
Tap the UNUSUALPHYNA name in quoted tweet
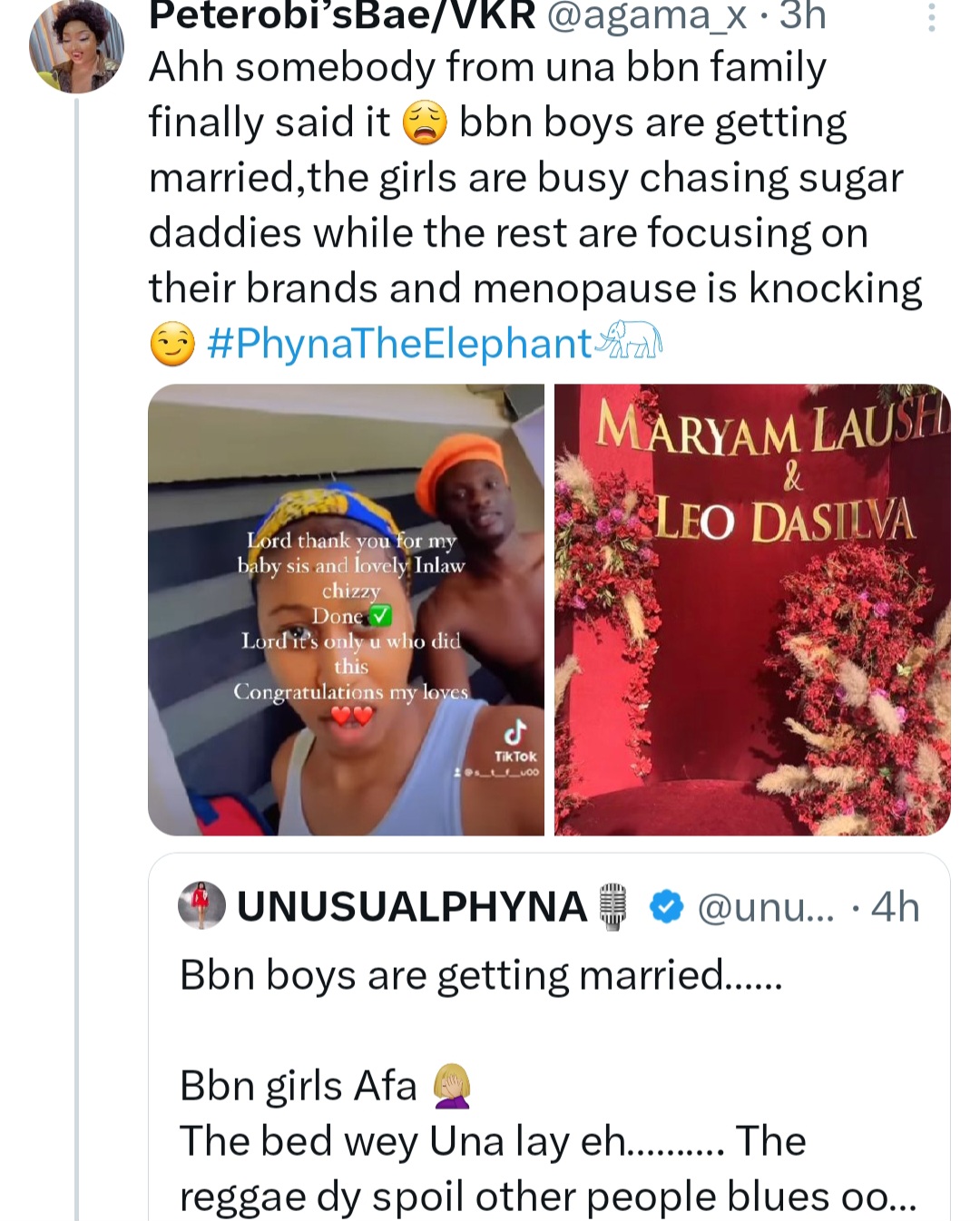412,906
